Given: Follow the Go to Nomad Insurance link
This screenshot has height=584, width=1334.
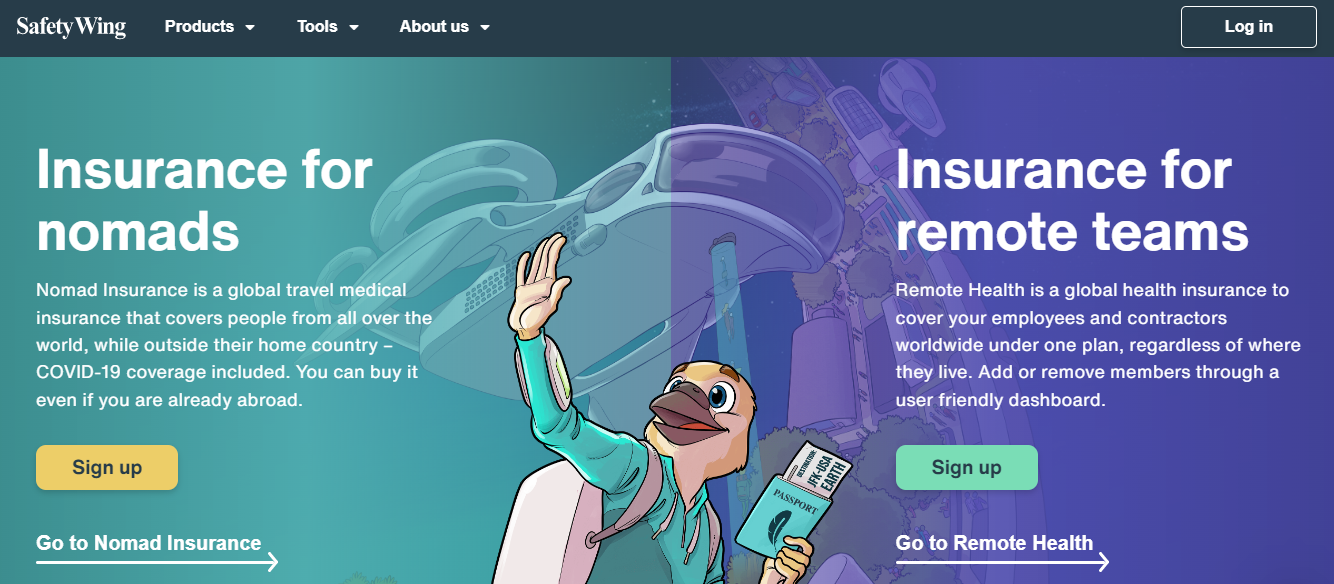Looking at the screenshot, I should click(149, 543).
